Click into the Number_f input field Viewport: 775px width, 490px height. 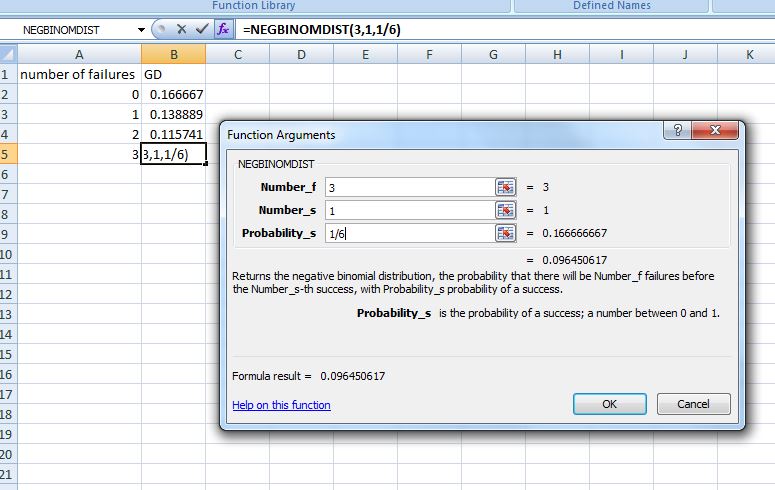(x=408, y=187)
